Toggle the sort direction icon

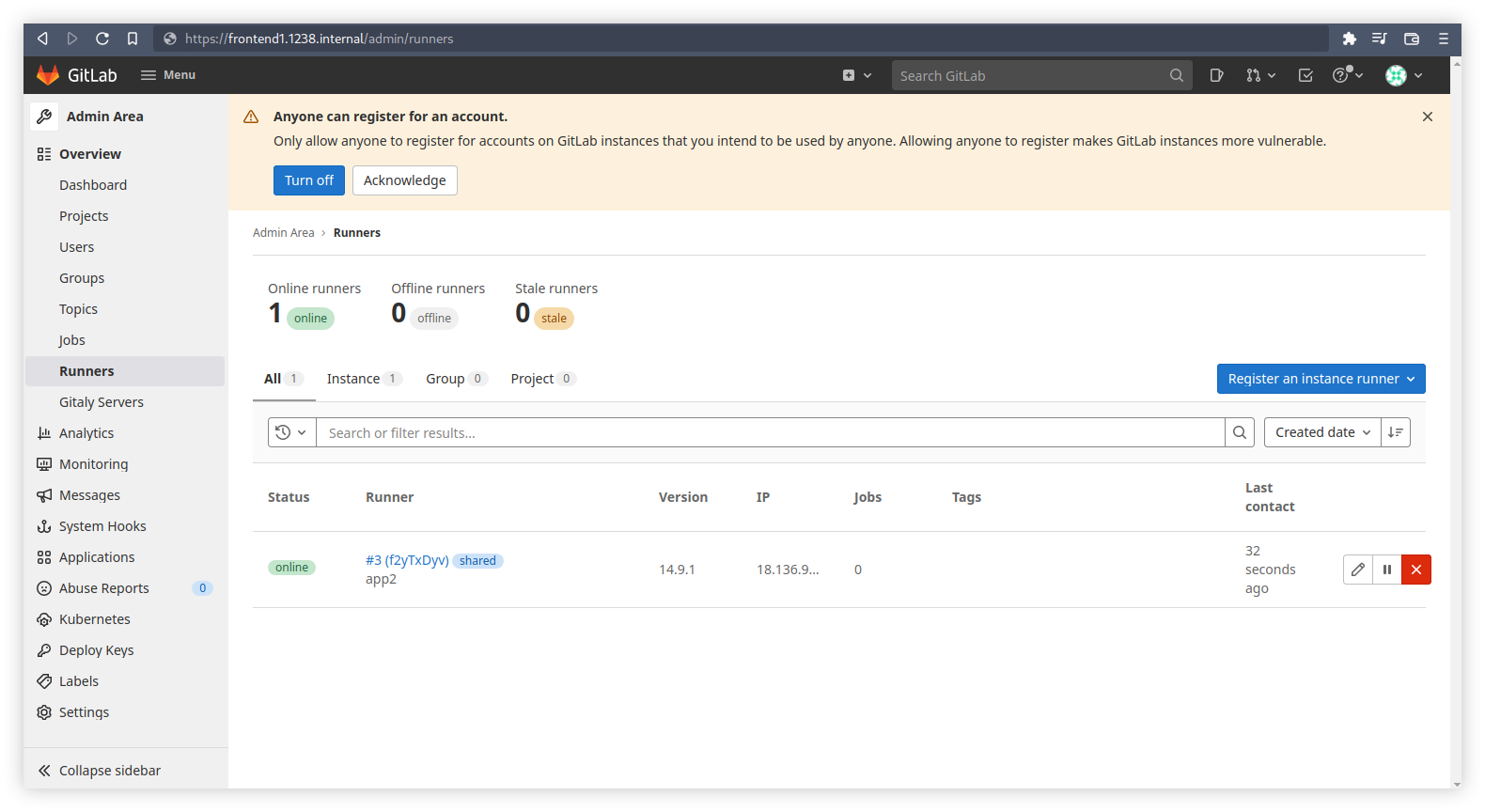coord(1396,432)
